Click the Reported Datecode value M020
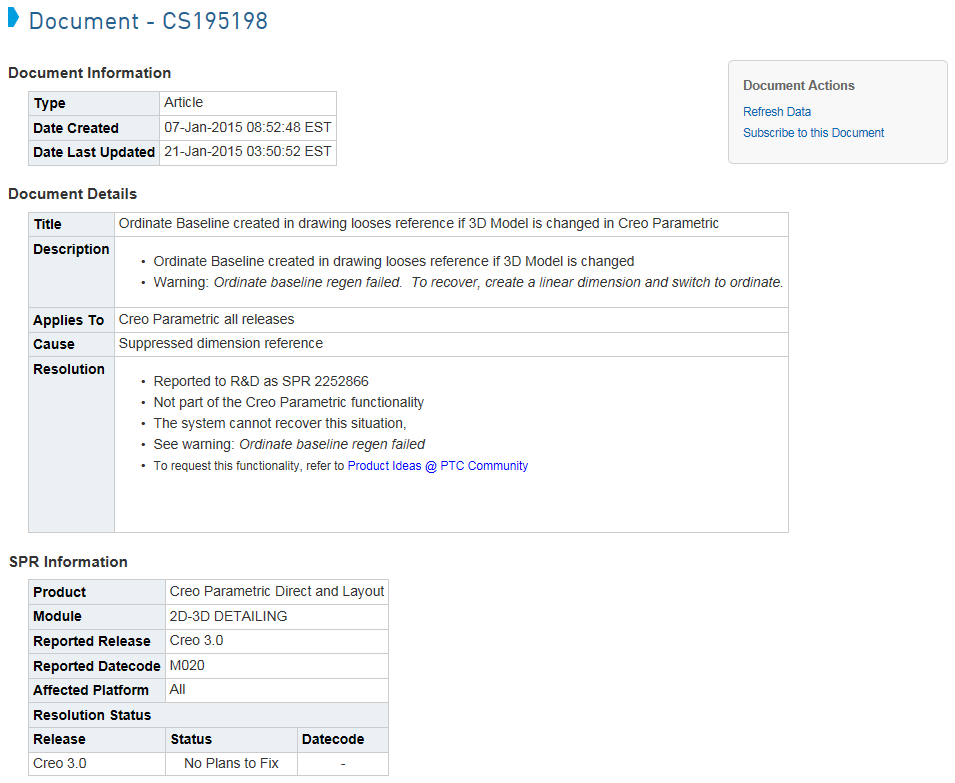Image resolution: width=955 pixels, height=783 pixels. click(x=187, y=665)
